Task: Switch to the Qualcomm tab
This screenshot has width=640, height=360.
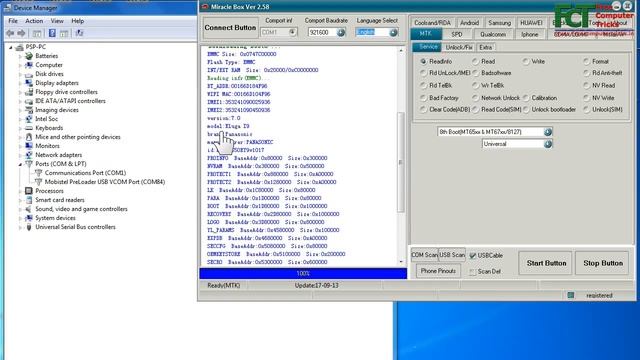Action: 493,34
